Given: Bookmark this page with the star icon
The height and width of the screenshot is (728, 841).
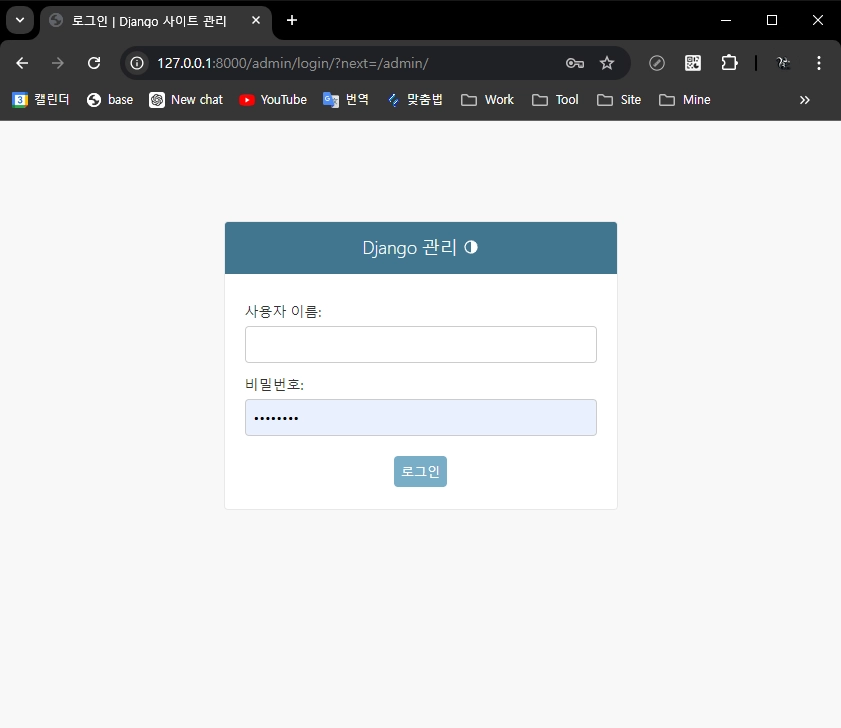Looking at the screenshot, I should coord(607,63).
